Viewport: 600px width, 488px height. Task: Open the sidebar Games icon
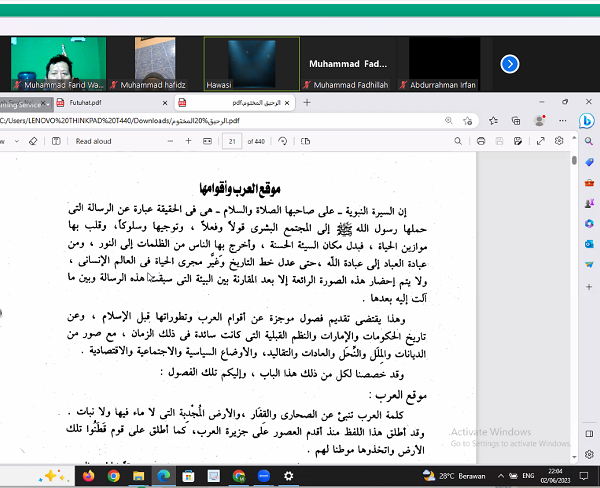click(x=589, y=203)
